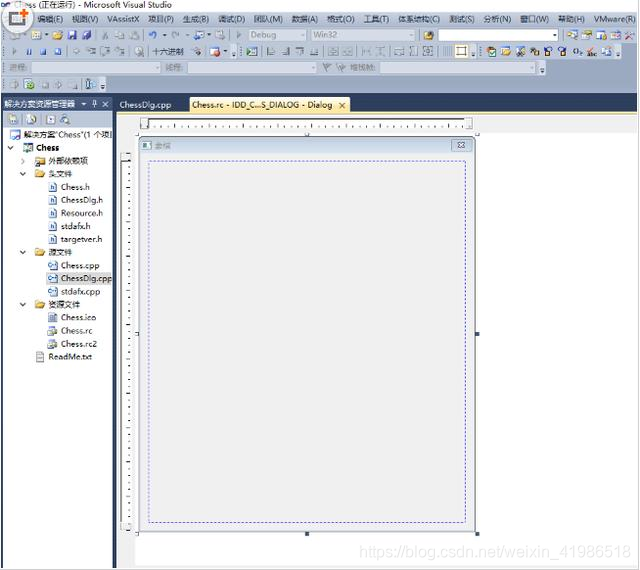Click the dialog preview's close button
The height and width of the screenshot is (570, 640).
pos(461,145)
